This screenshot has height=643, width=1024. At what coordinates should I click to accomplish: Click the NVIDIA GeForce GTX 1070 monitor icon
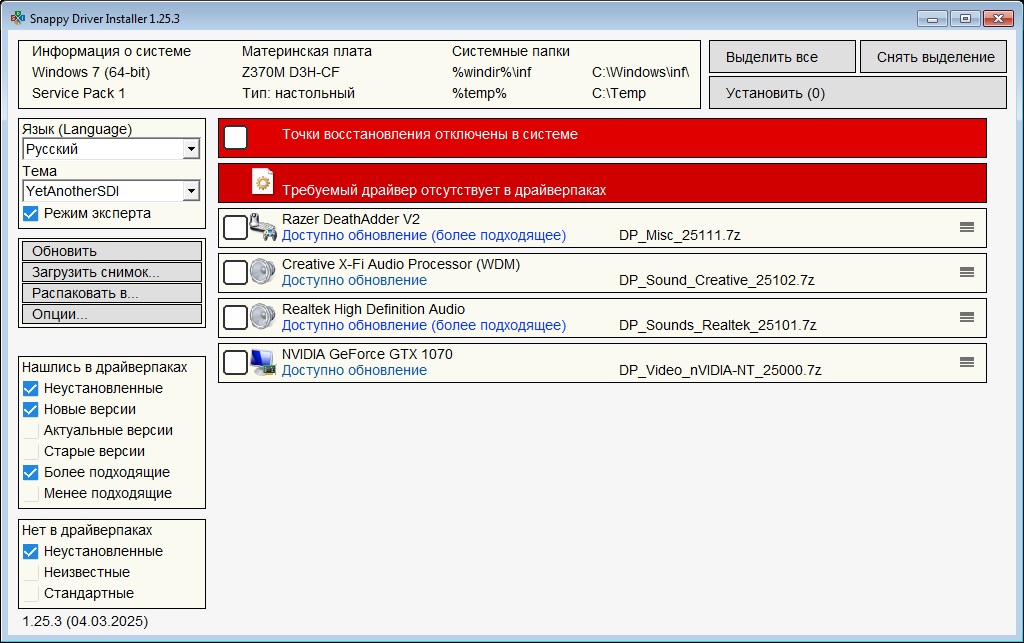[x=263, y=362]
